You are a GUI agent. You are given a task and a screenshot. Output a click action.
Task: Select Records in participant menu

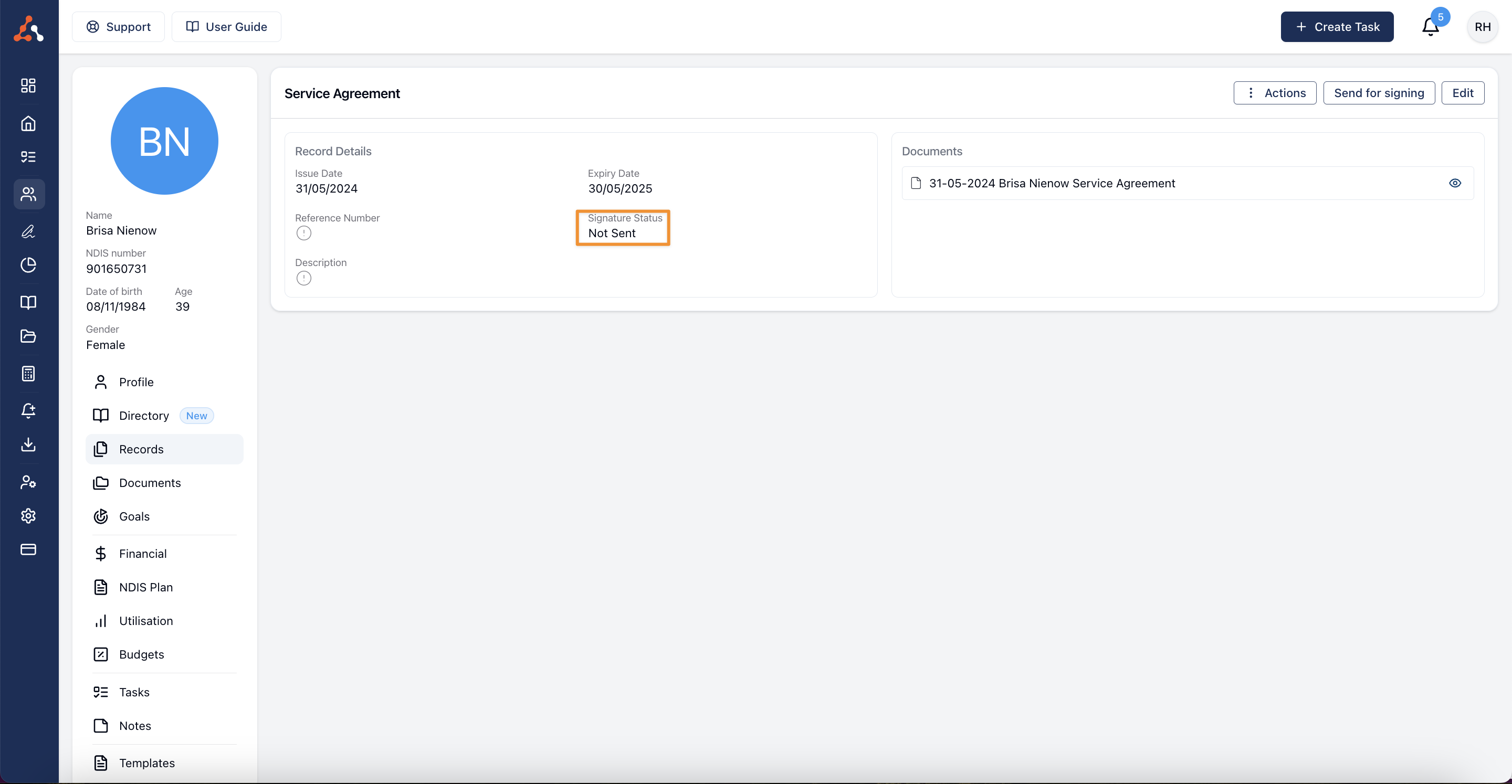click(164, 449)
